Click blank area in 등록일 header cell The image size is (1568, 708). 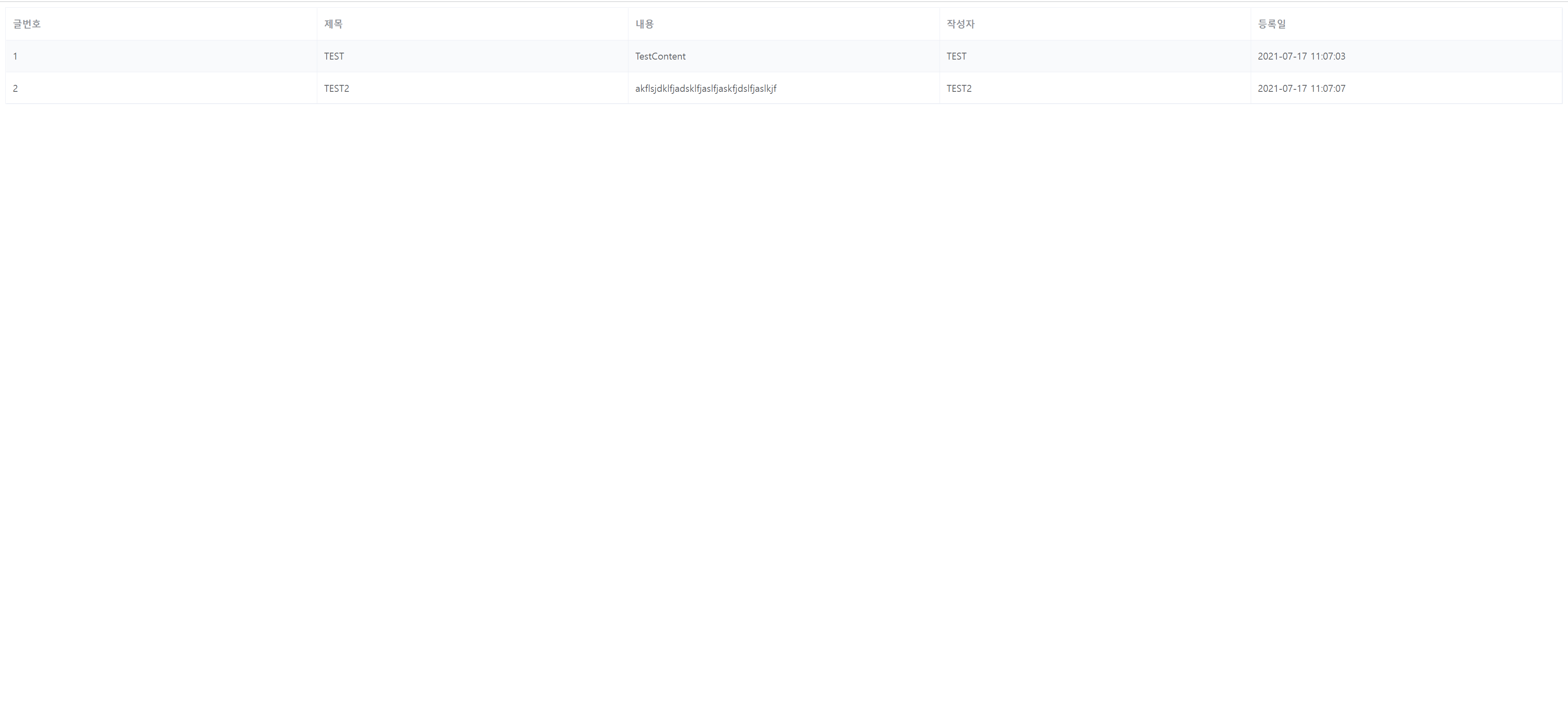(x=1430, y=24)
